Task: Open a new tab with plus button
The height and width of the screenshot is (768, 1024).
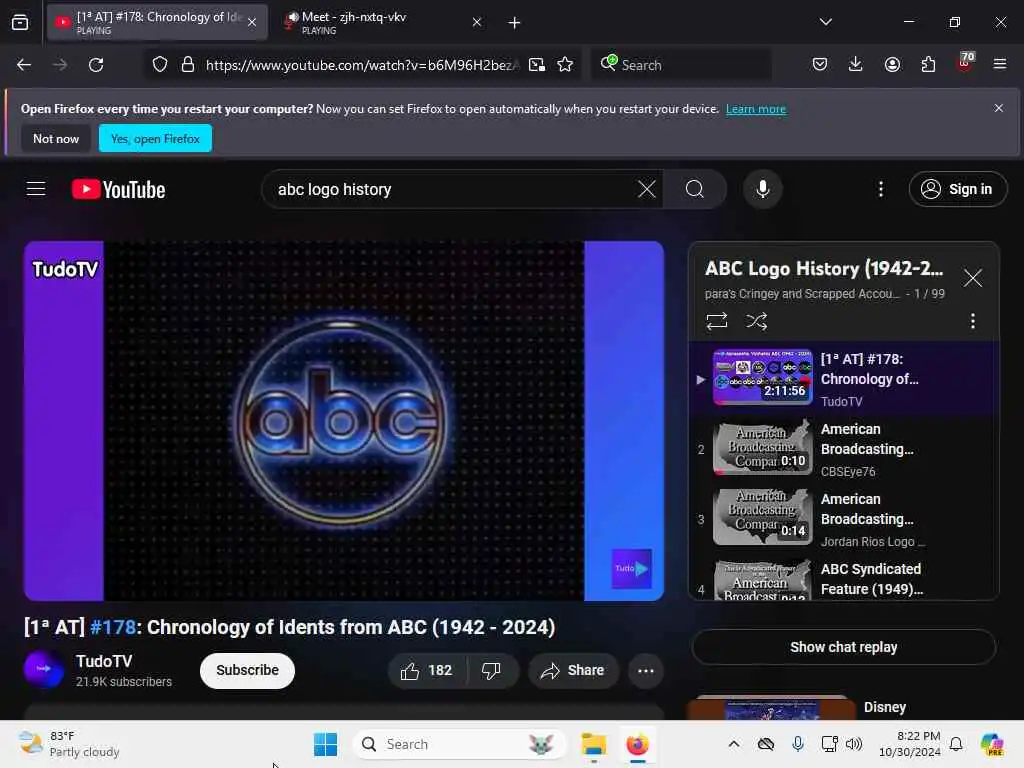Action: (515, 23)
